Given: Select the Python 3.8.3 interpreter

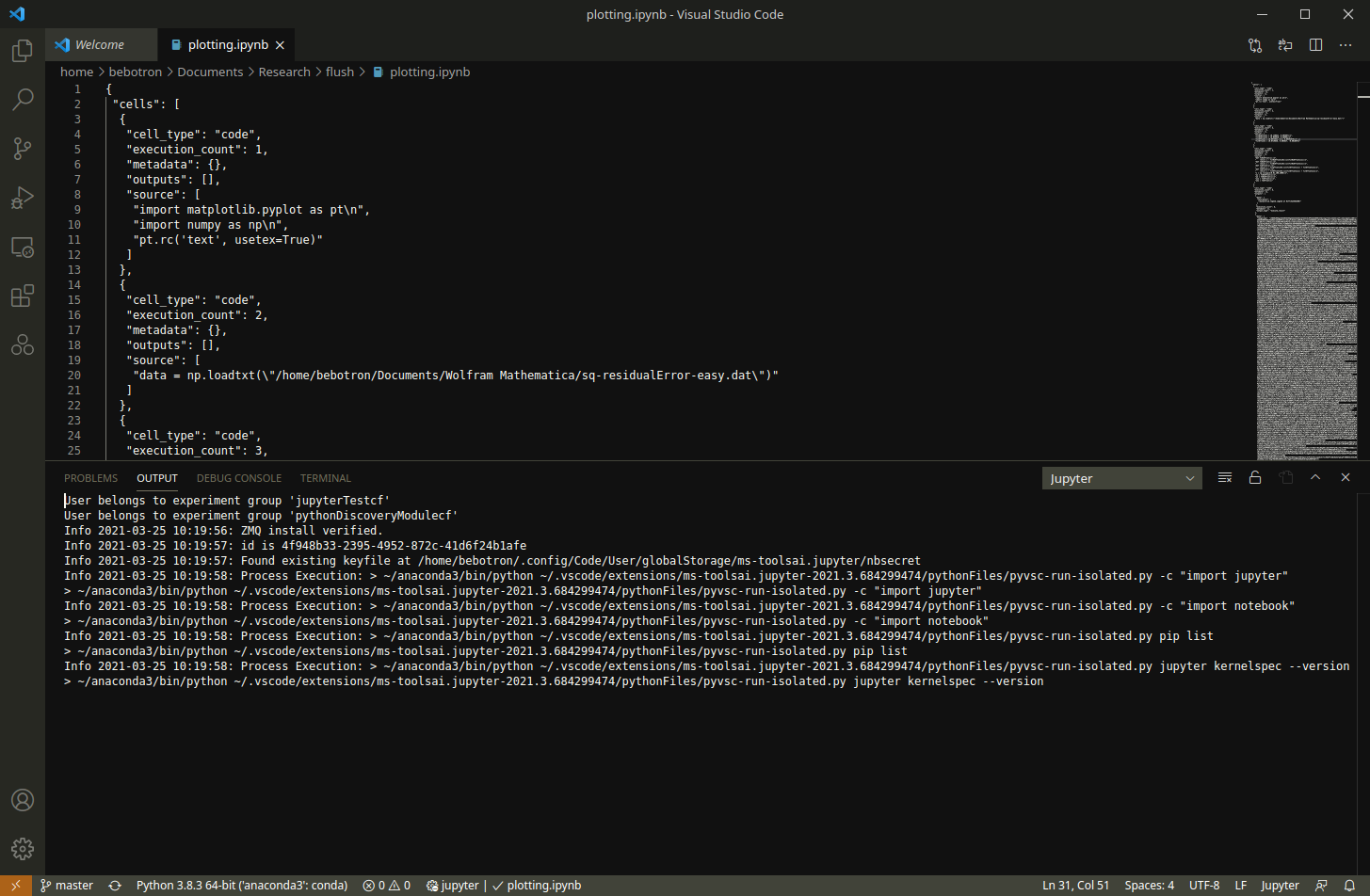Looking at the screenshot, I should 242,885.
